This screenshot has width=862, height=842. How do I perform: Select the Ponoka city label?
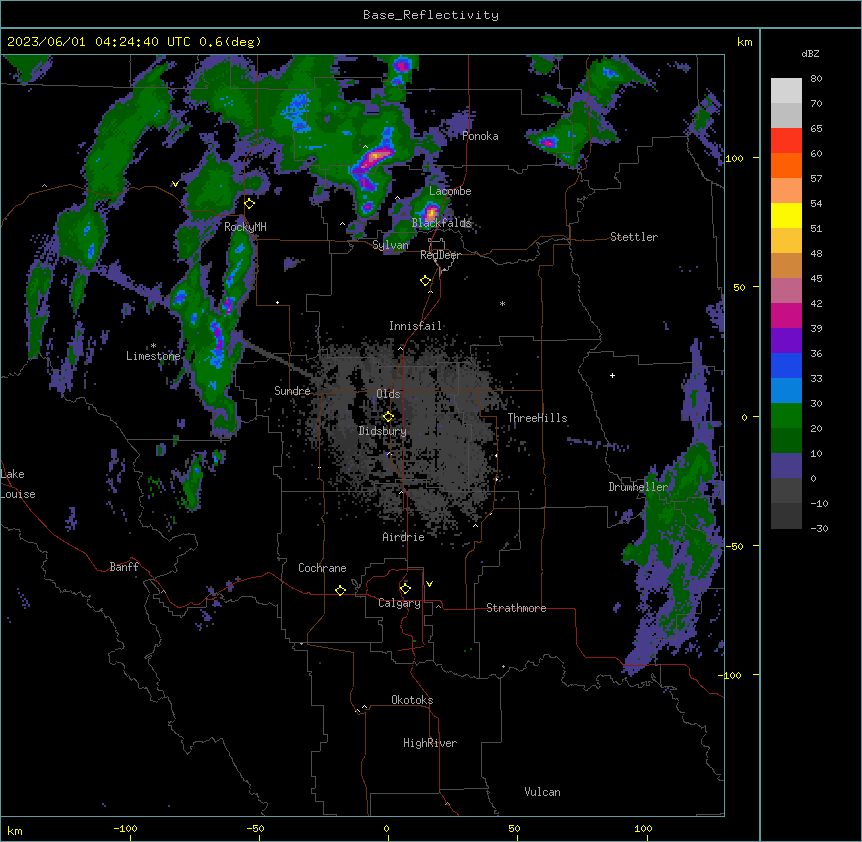(x=480, y=136)
